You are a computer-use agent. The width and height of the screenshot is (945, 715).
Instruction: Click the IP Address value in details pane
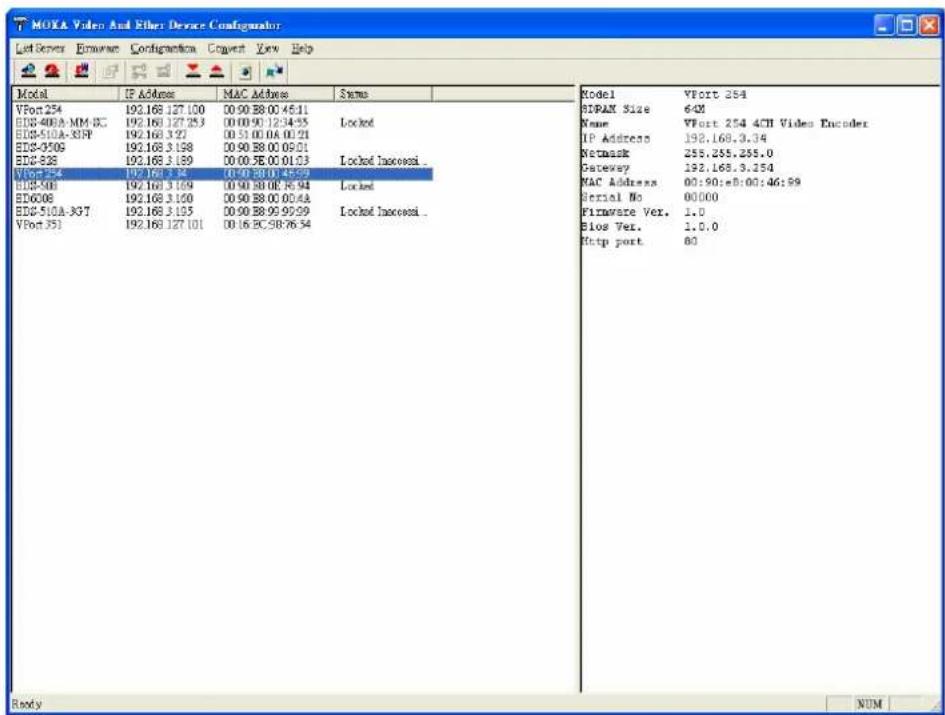(x=725, y=138)
